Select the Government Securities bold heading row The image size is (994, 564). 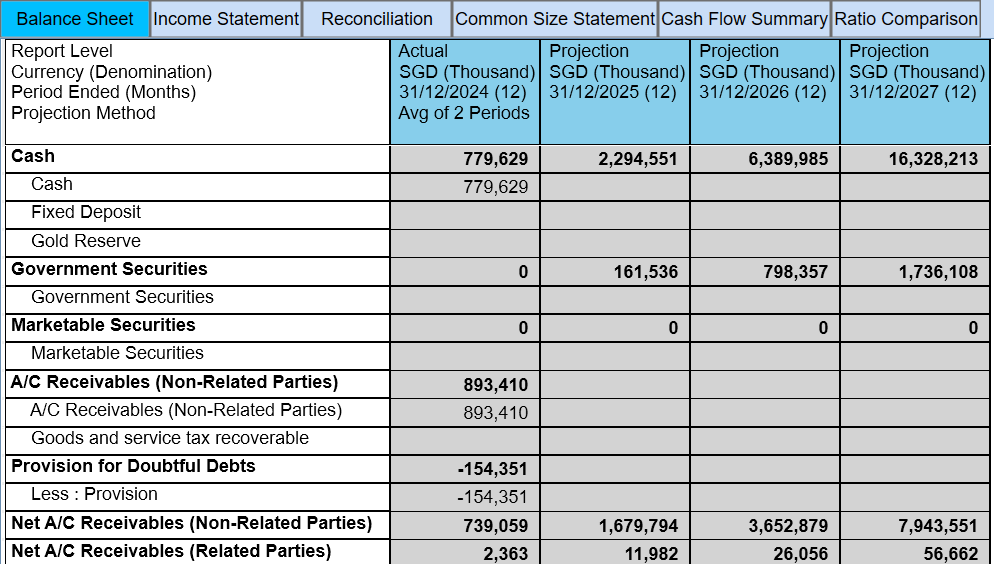[109, 269]
